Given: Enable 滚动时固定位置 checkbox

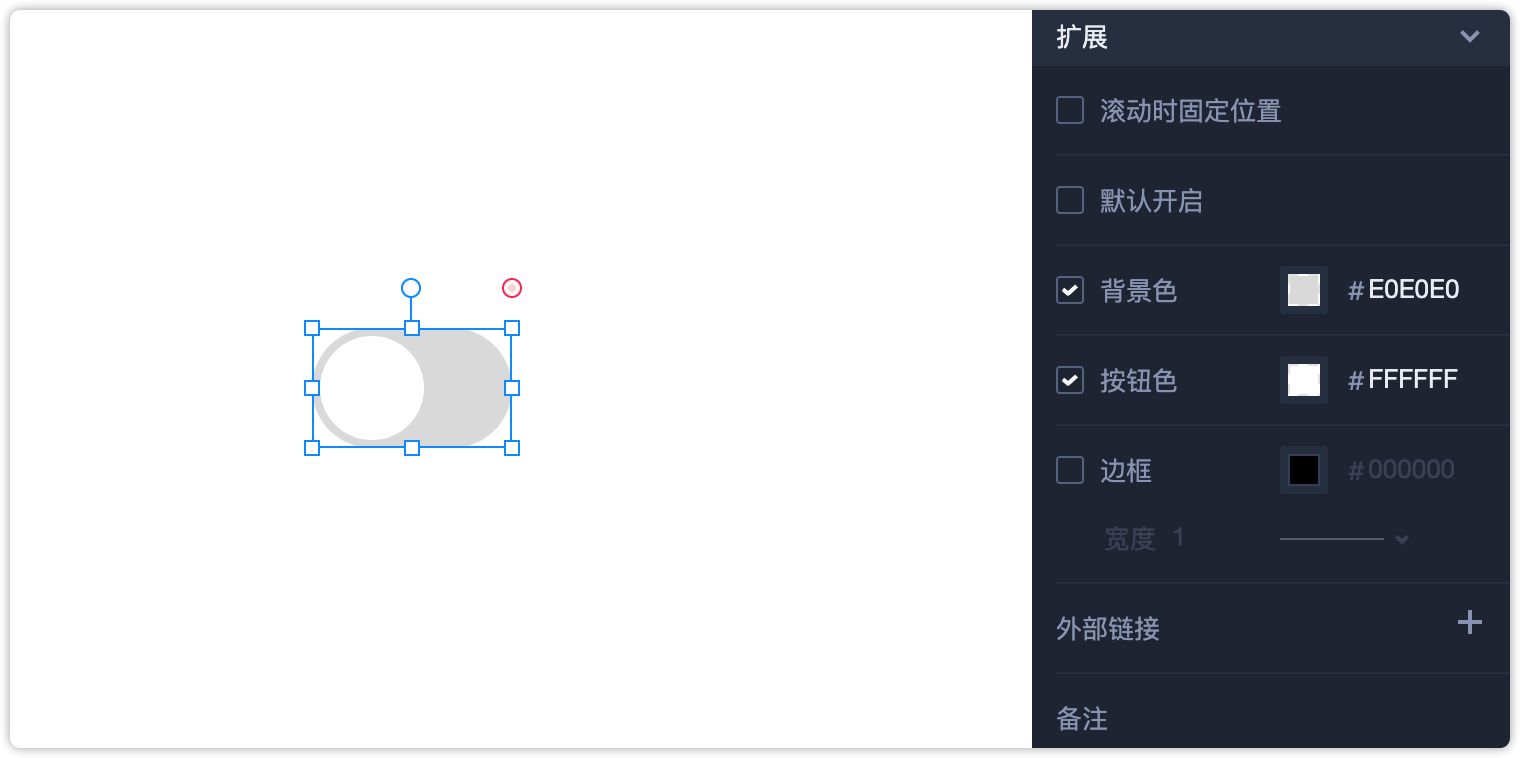Looking at the screenshot, I should click(x=1070, y=110).
